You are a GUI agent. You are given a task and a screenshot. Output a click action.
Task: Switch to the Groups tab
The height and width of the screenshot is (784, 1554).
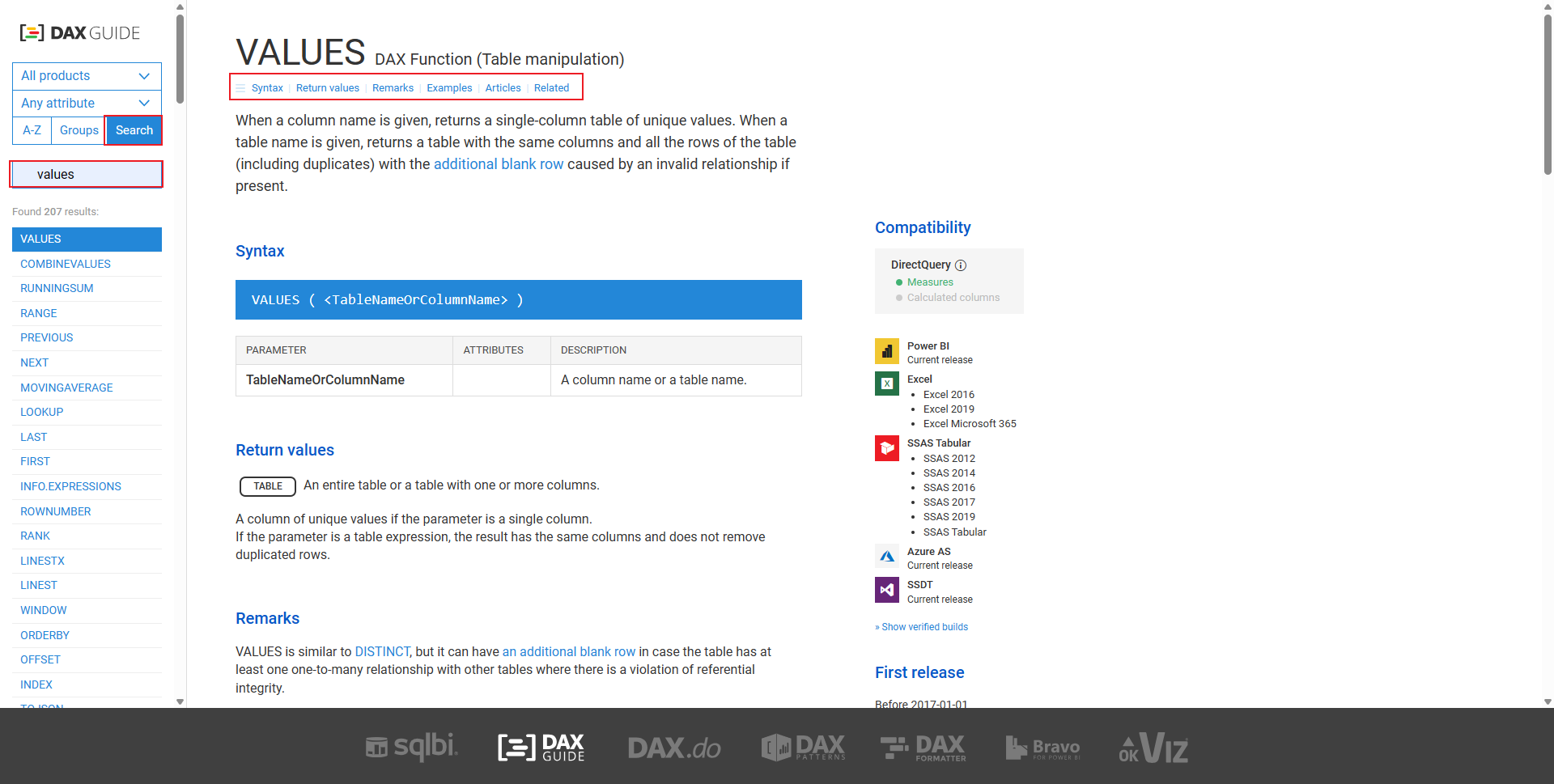tap(79, 130)
